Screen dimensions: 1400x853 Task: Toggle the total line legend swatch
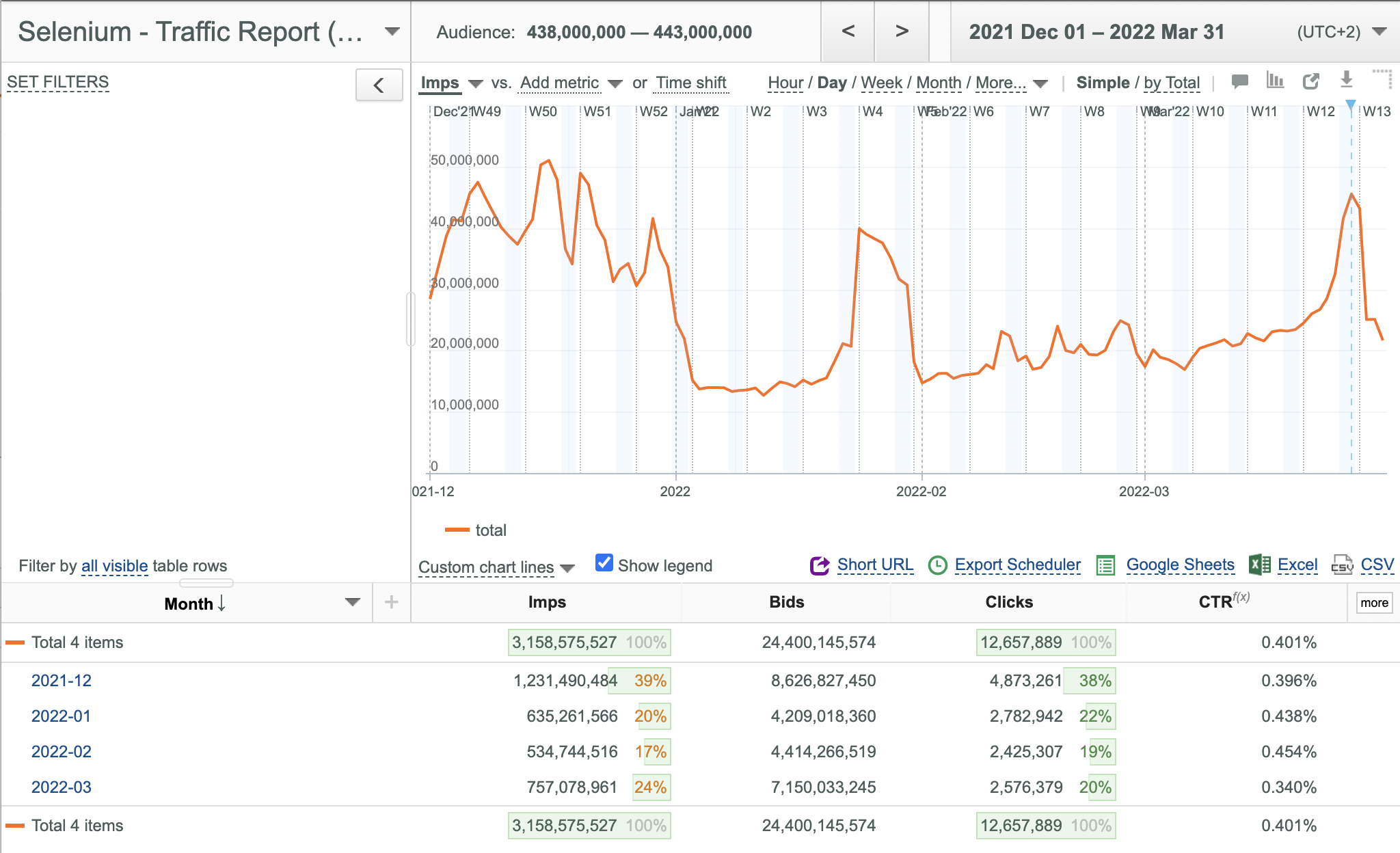[457, 530]
